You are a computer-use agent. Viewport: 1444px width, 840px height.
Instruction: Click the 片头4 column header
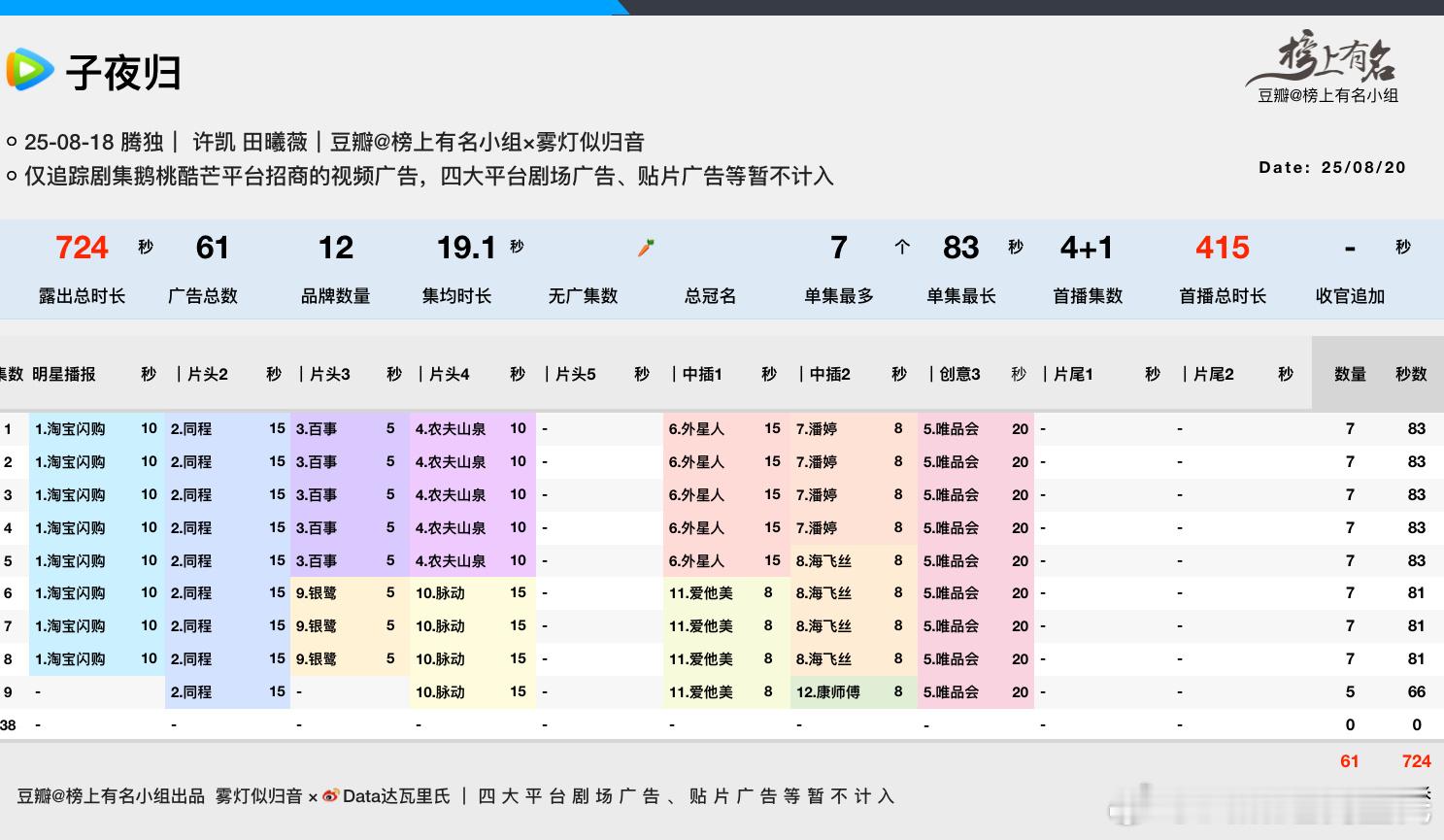pos(450,374)
